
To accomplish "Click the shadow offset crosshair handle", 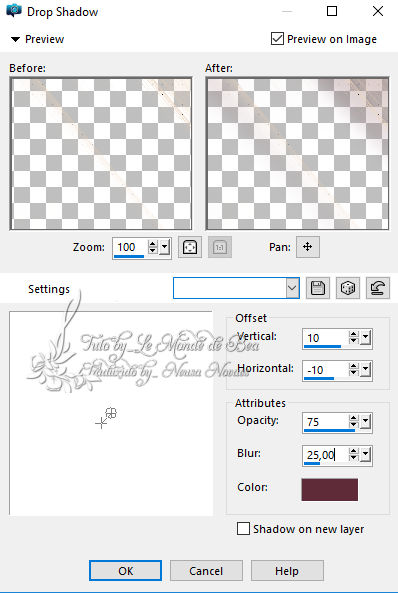I will tap(101, 423).
